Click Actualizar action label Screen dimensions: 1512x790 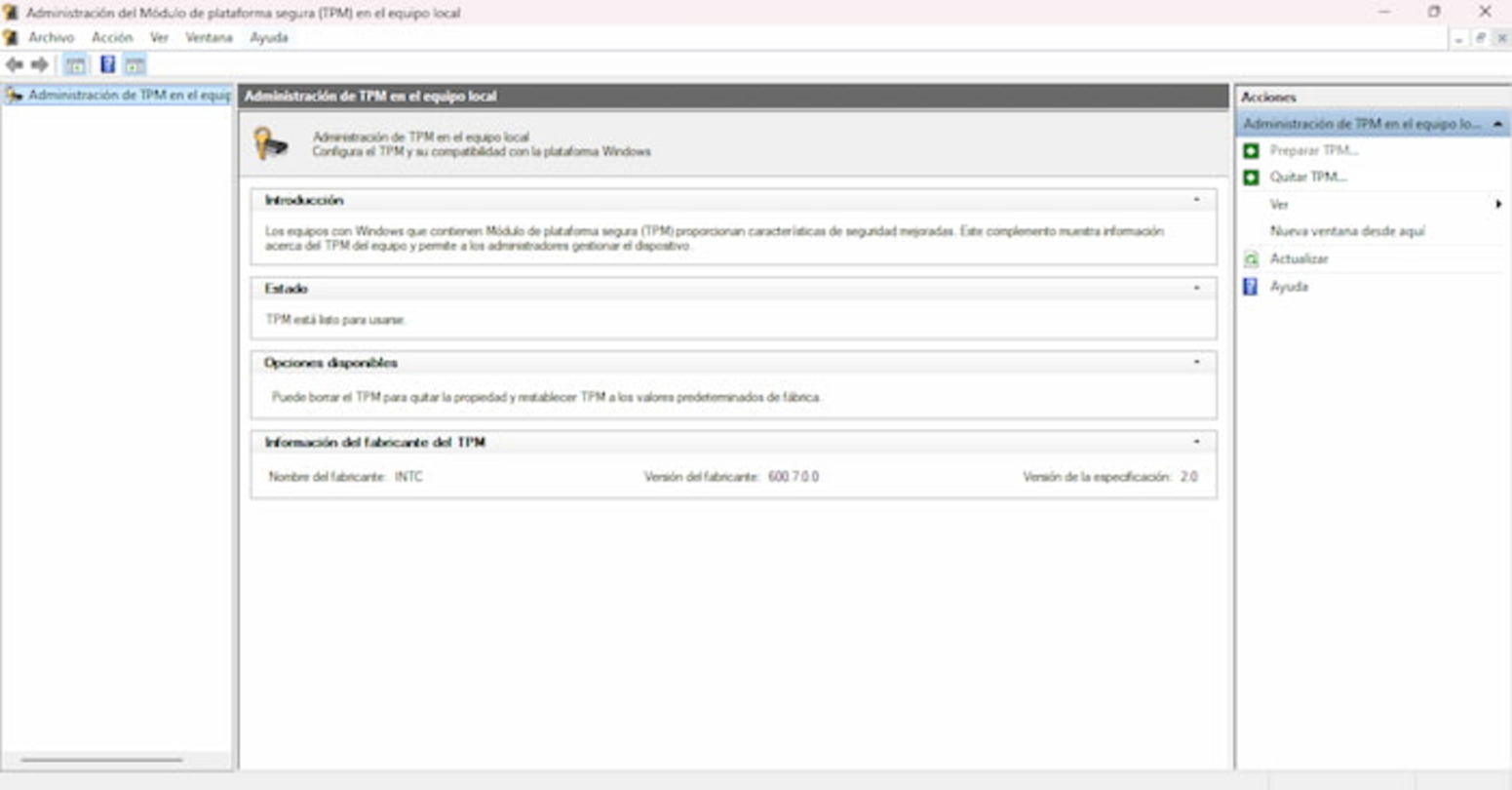pos(1299,259)
